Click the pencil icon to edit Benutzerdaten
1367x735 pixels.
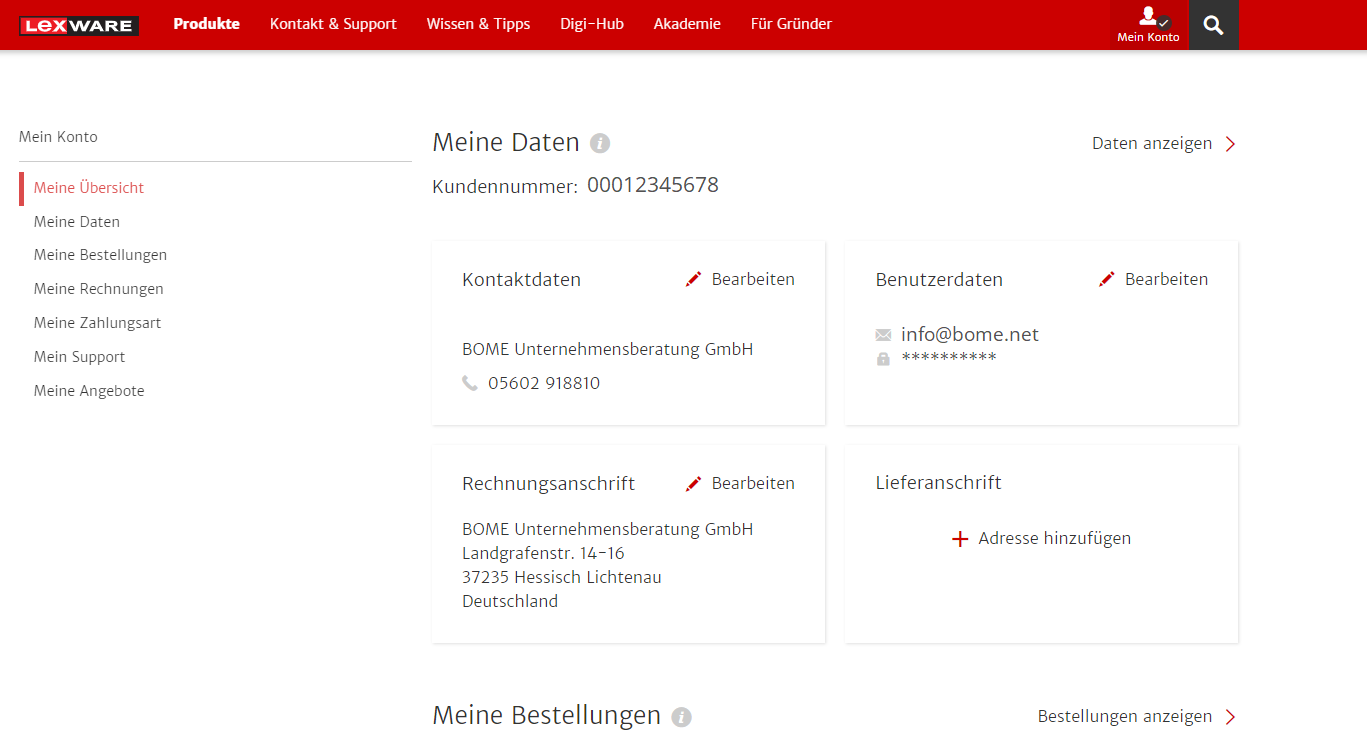click(1106, 278)
